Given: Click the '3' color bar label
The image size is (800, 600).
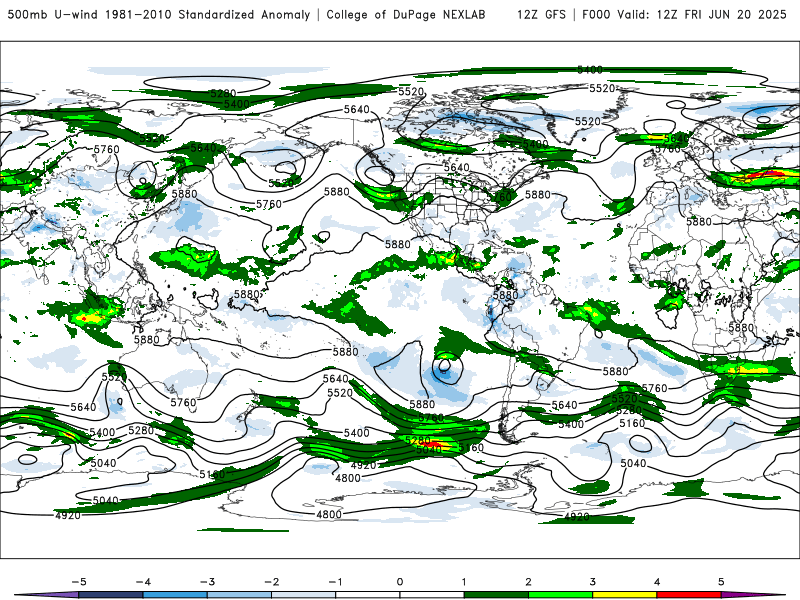Looking at the screenshot, I should [593, 582].
